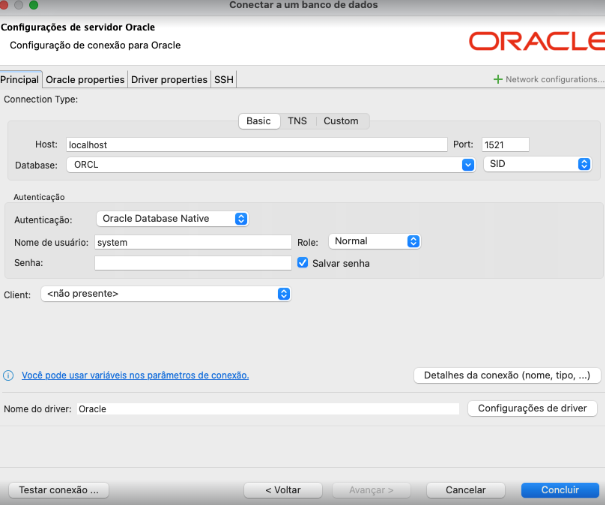Switch to the Oracle properties tab
The height and width of the screenshot is (505, 605).
(85, 79)
